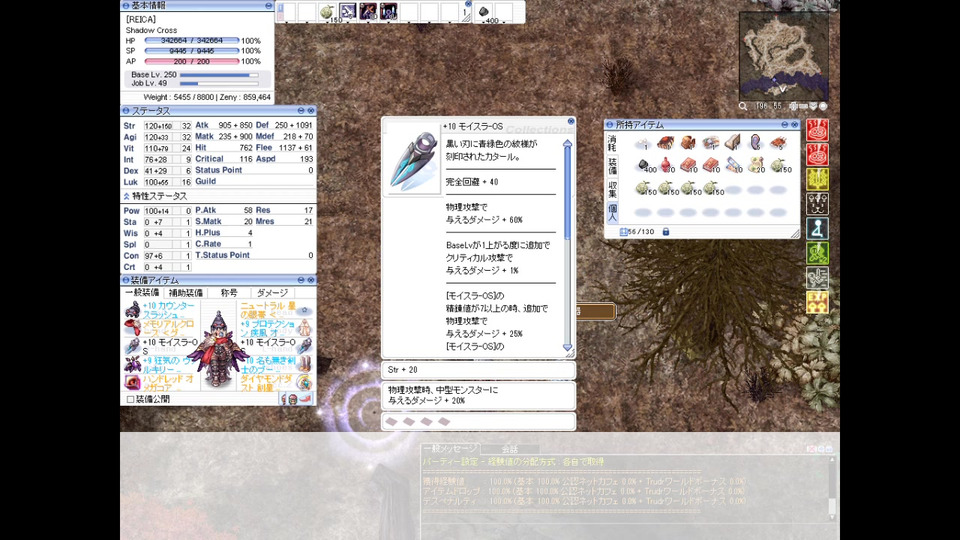Click the Zeny : 859,464 value
This screenshot has height=540, width=960.
[x=245, y=97]
